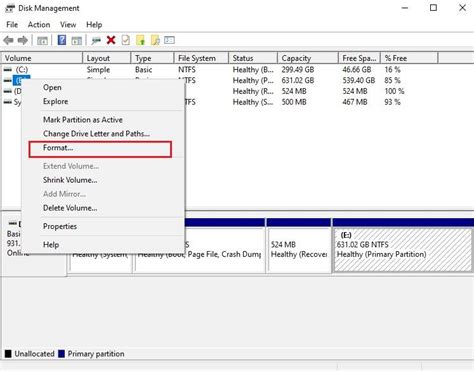474x371 pixels.
Task: Click the 631.02 GB capacity cell
Action: click(x=298, y=80)
